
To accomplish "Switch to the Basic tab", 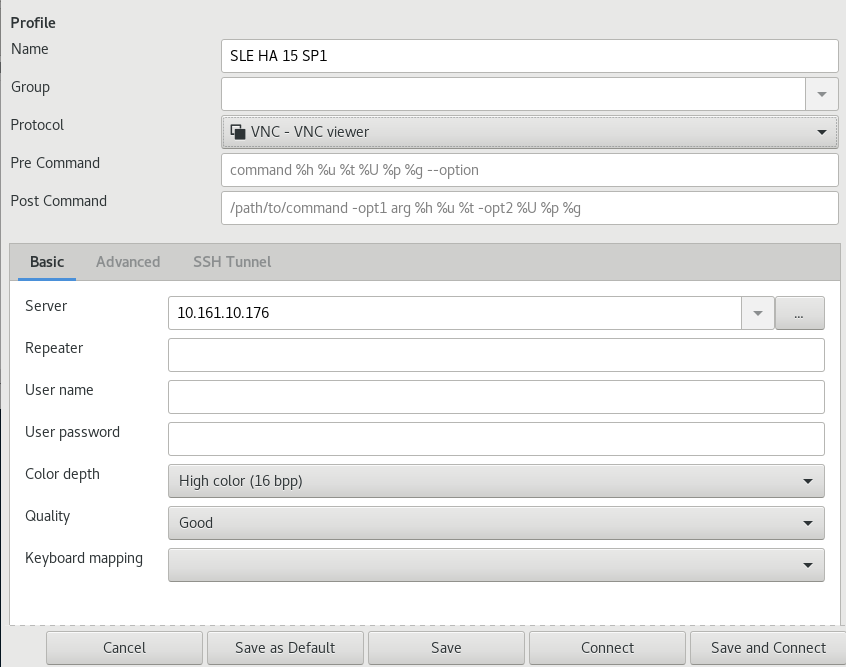I will pos(47,262).
